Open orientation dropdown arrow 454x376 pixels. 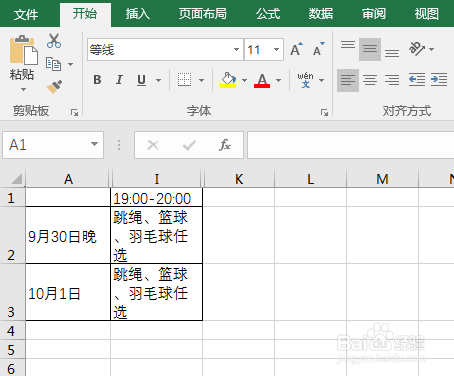(432, 49)
